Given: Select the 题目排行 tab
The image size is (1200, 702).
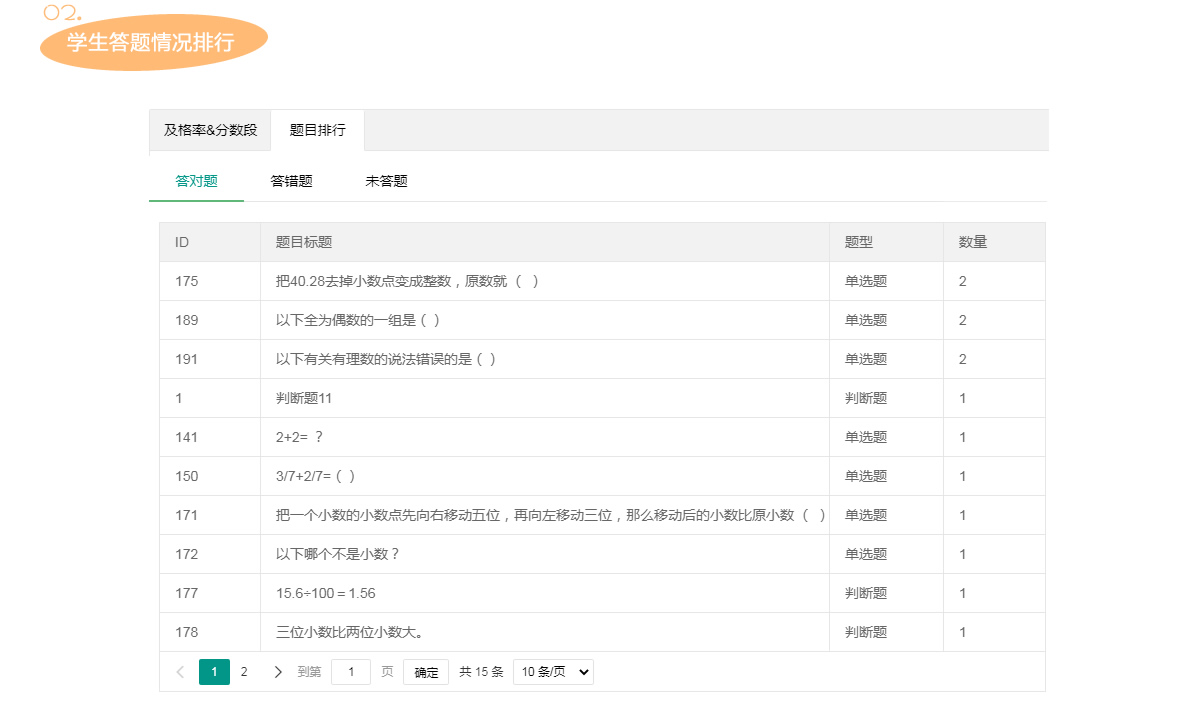Looking at the screenshot, I should [317, 130].
